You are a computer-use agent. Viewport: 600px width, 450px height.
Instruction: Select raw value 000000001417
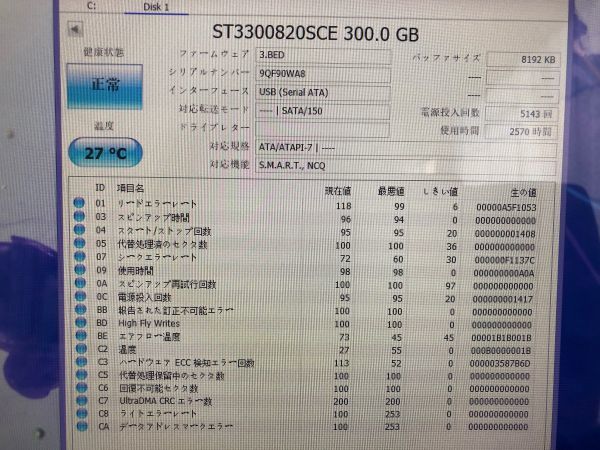[x=503, y=299]
